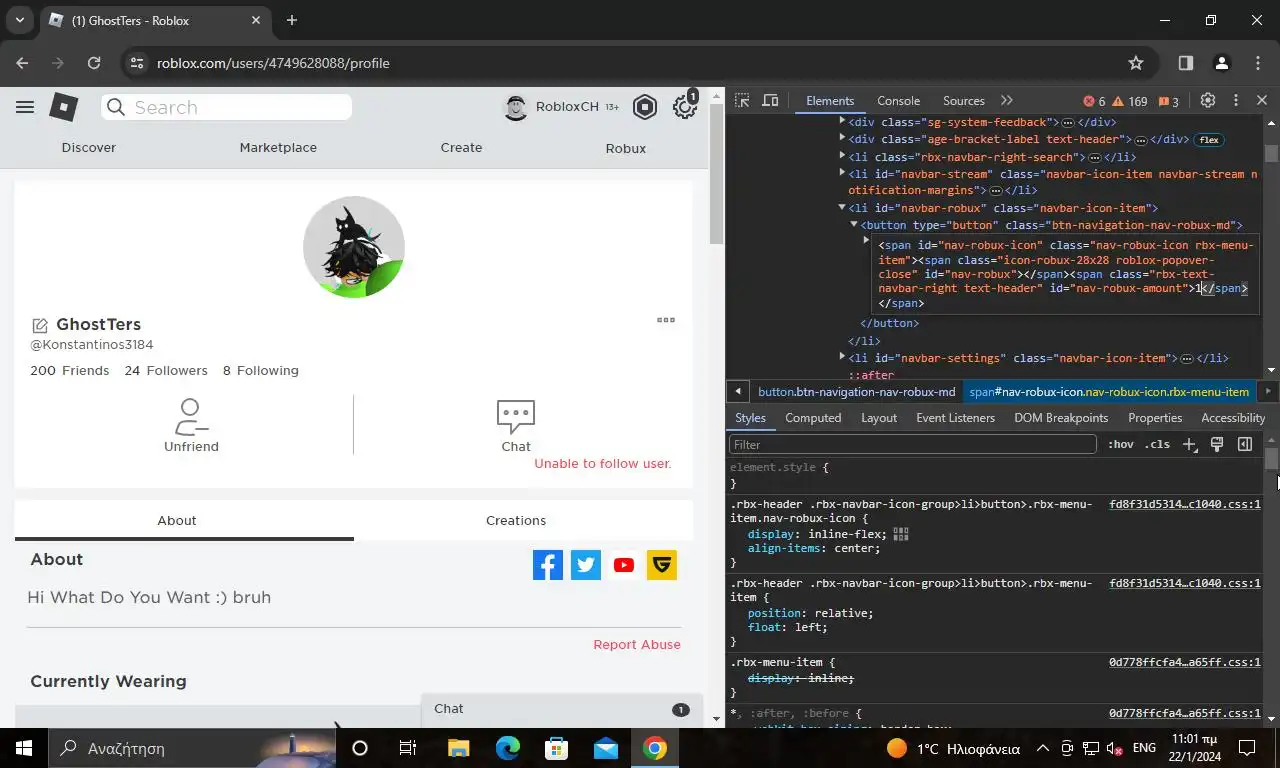
Task: Click the errors count badge 6
Action: [1095, 101]
